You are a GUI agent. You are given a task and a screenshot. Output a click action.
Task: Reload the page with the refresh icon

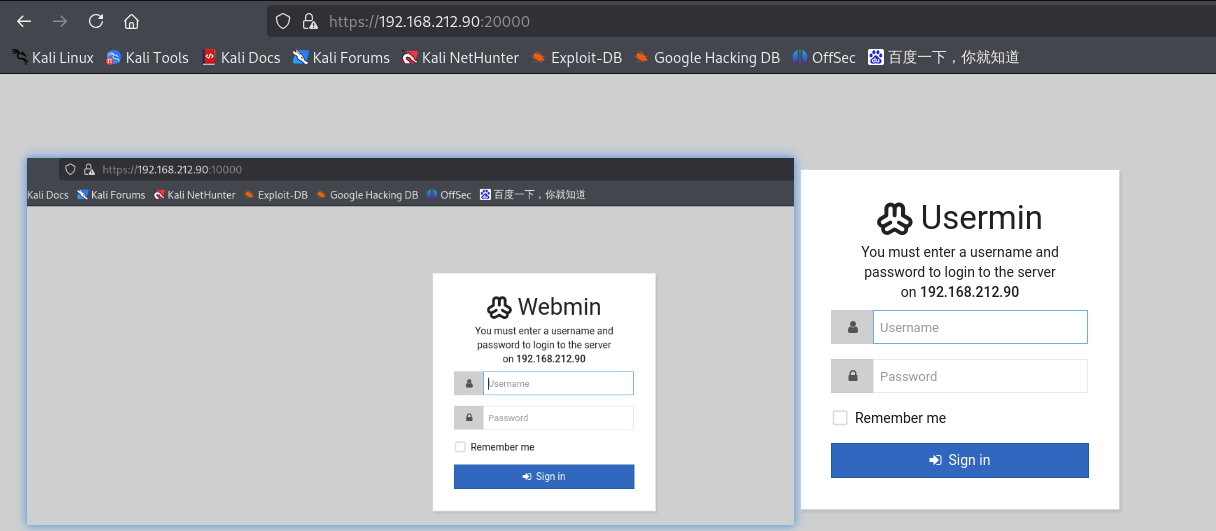96,21
